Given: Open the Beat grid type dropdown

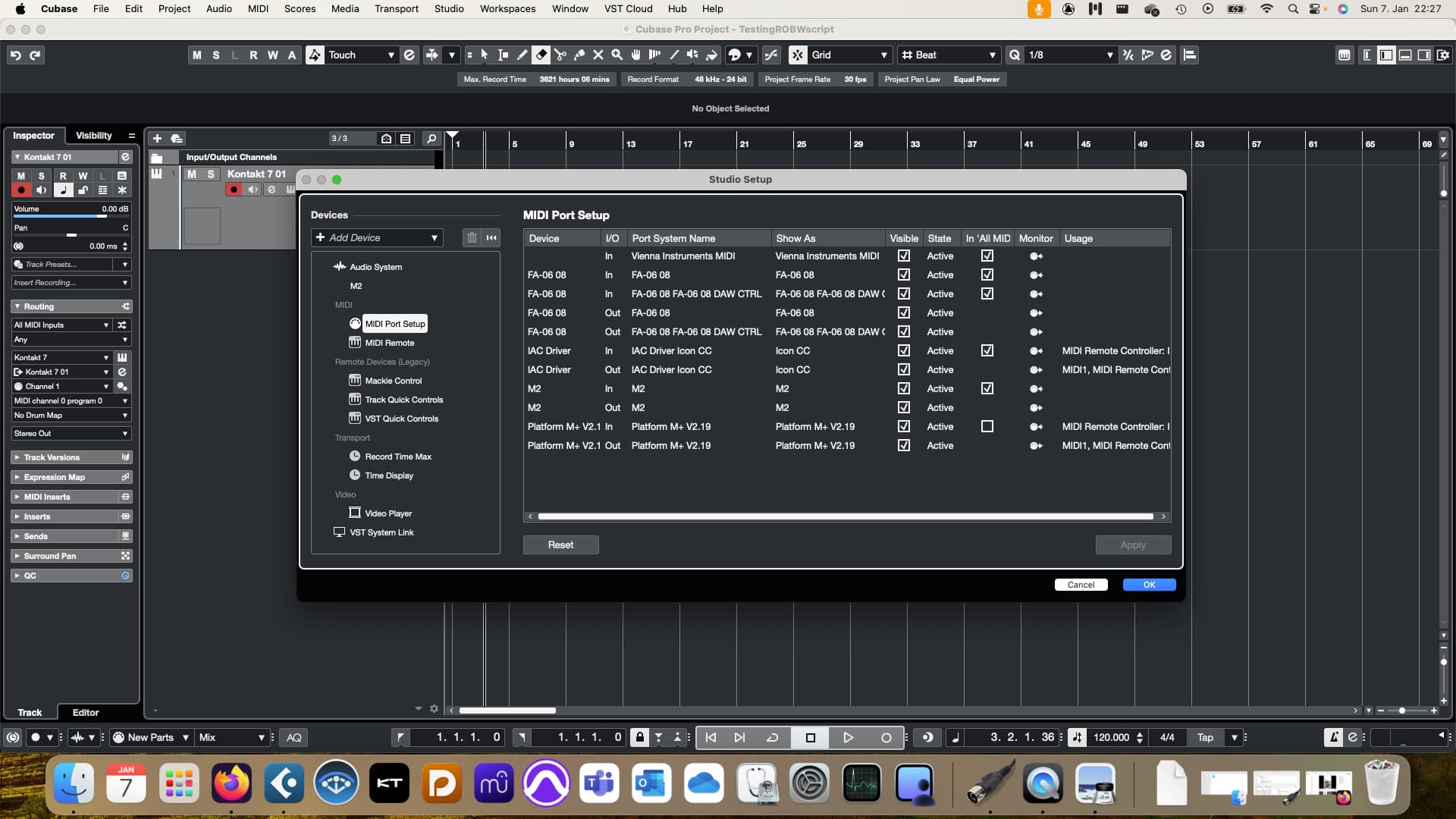Looking at the screenshot, I should [949, 55].
